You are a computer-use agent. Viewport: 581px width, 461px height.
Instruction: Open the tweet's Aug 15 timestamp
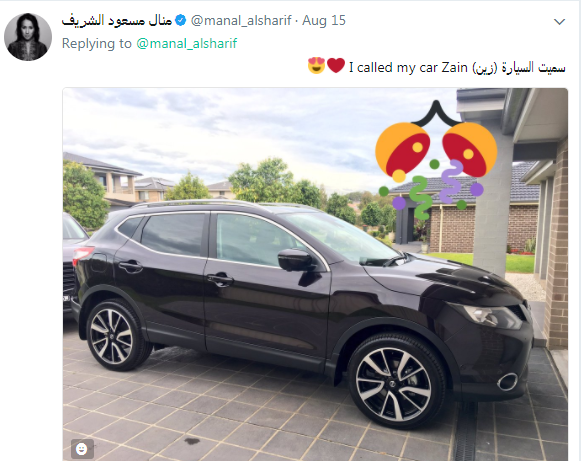[x=324, y=20]
